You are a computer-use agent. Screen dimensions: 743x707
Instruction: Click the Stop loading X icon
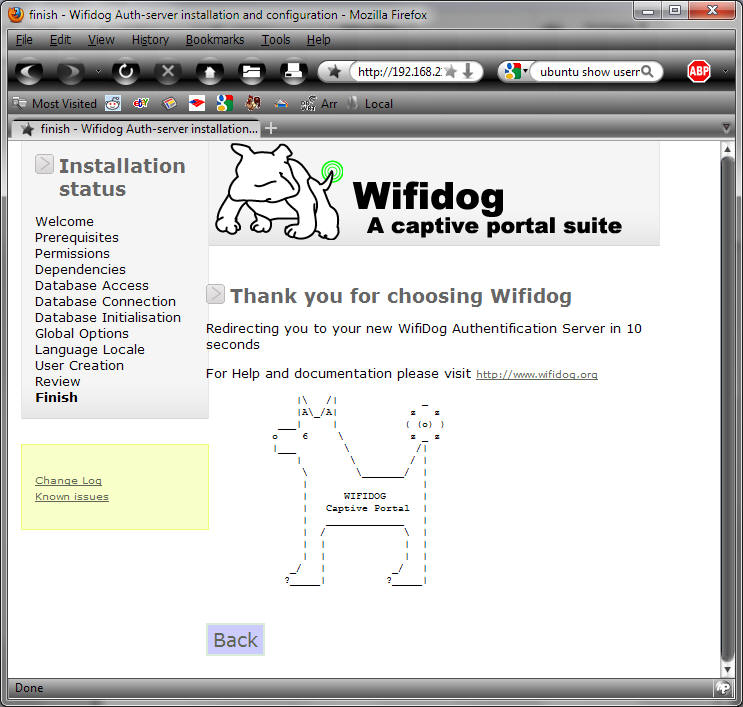pos(168,72)
